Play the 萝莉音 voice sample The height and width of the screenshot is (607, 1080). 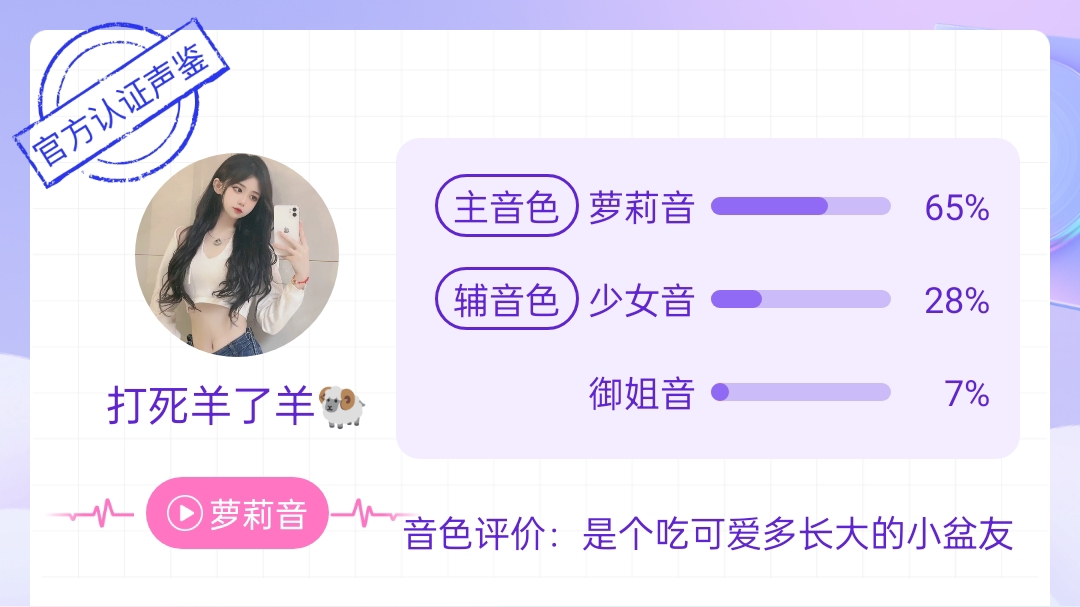pyautogui.click(x=237, y=513)
